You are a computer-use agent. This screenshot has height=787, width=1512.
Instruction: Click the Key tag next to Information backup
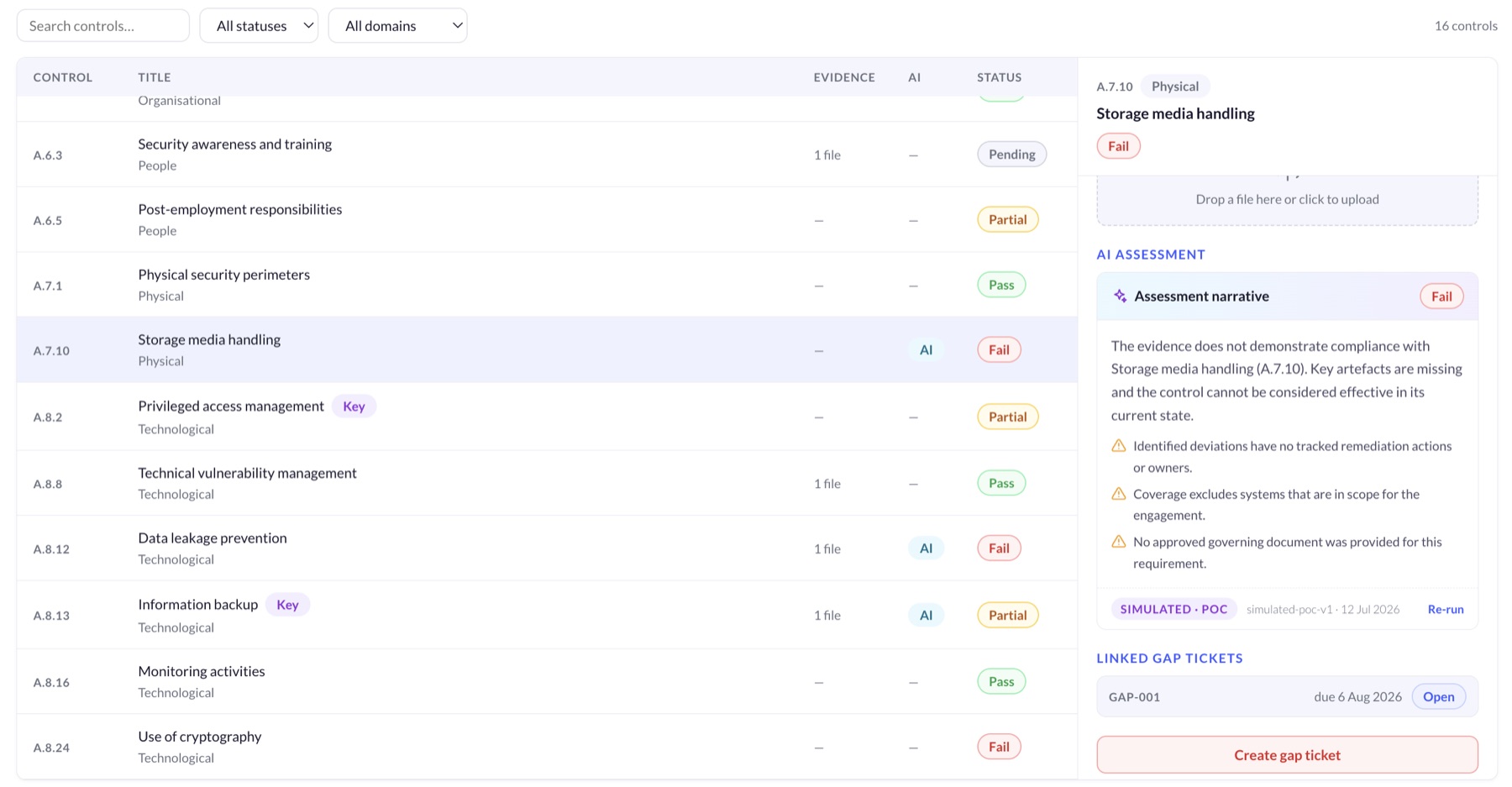point(287,605)
